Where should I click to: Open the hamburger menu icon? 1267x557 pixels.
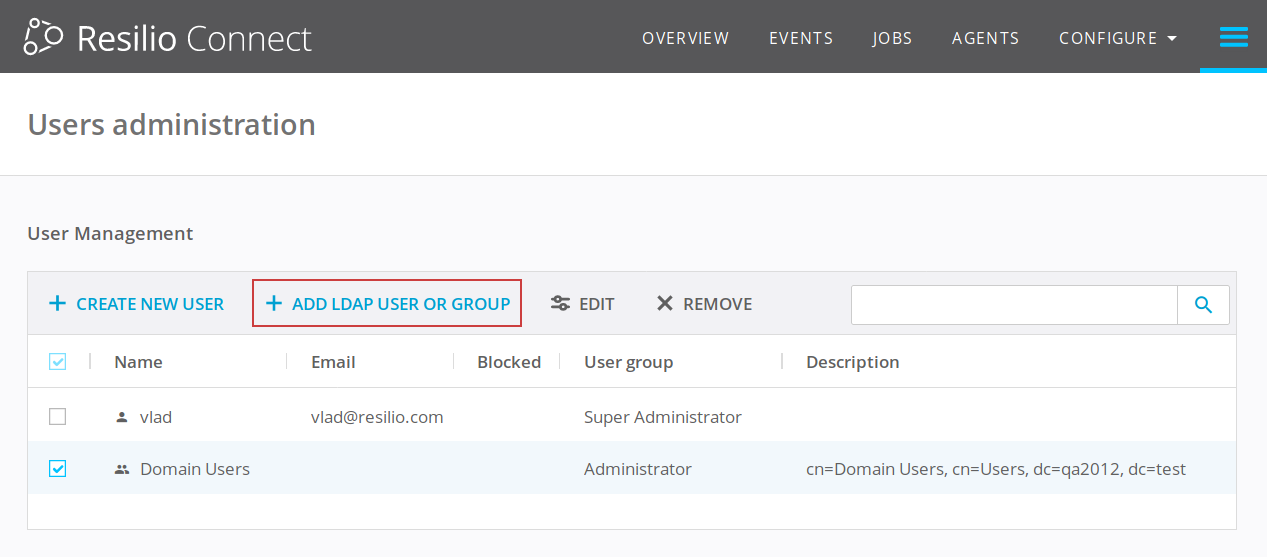point(1233,38)
